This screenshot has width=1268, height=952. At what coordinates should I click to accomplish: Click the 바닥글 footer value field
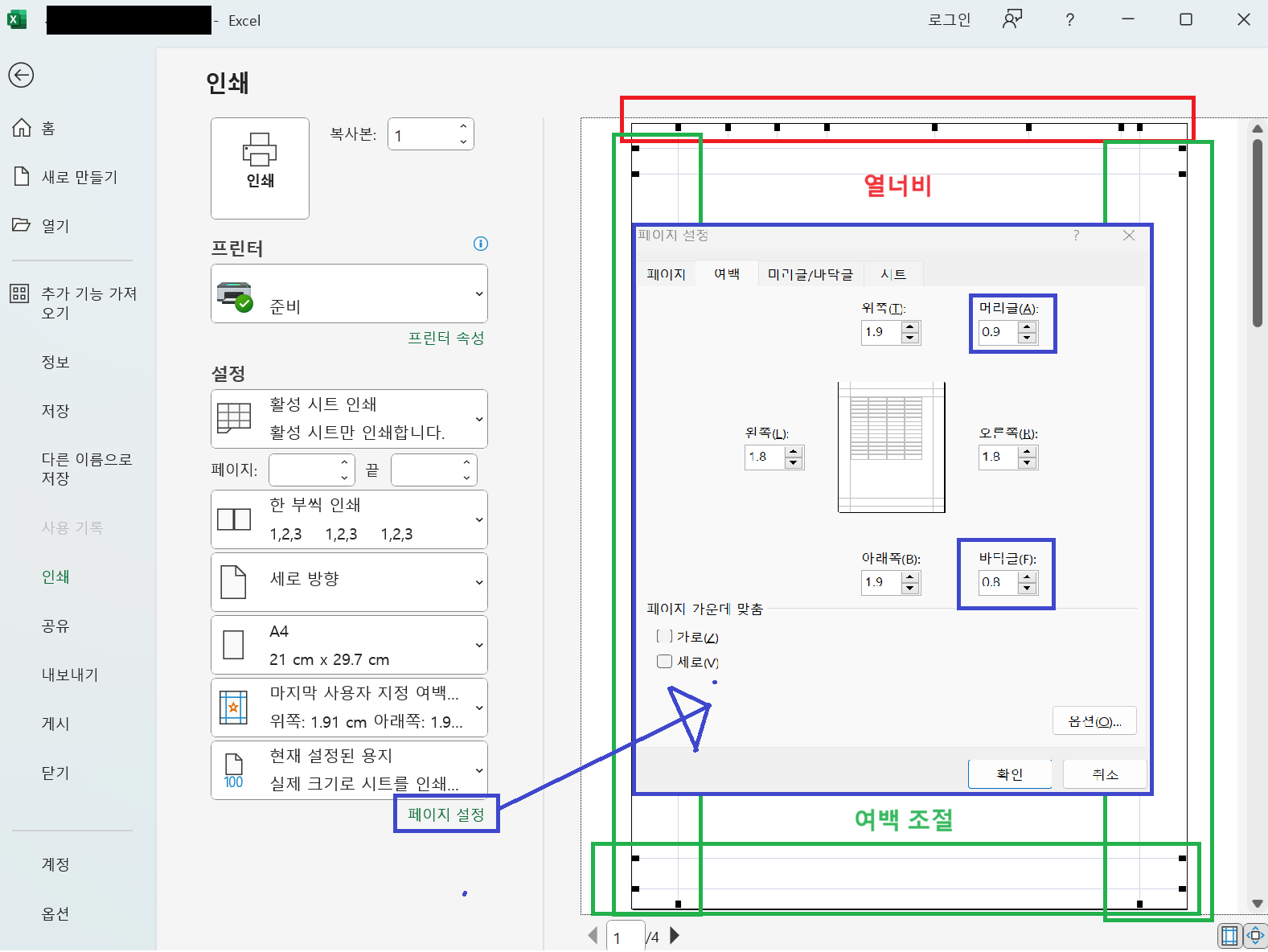tap(998, 582)
